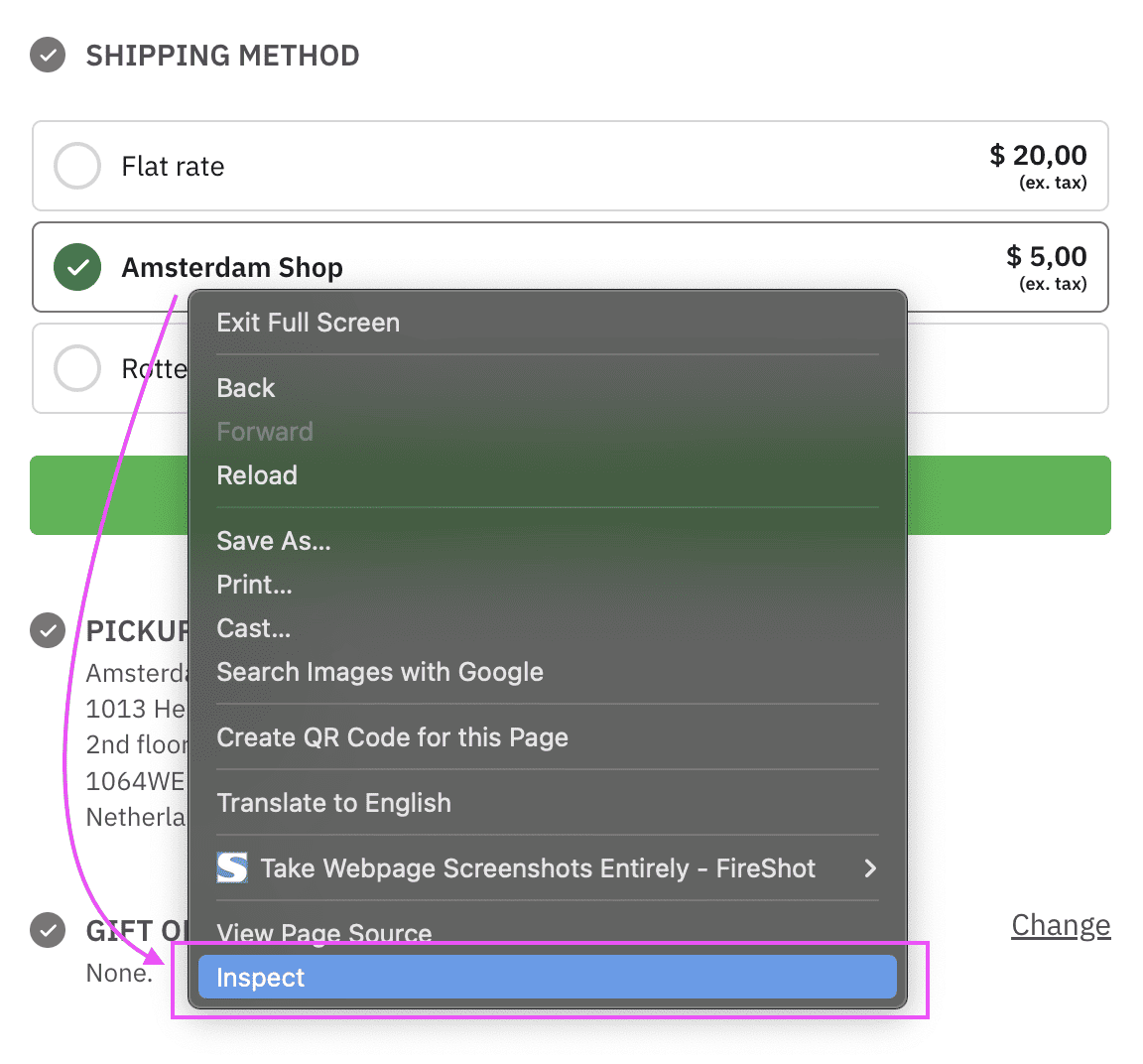Expand the FireShot screenshots submenu
The image size is (1143, 1064).
[871, 867]
